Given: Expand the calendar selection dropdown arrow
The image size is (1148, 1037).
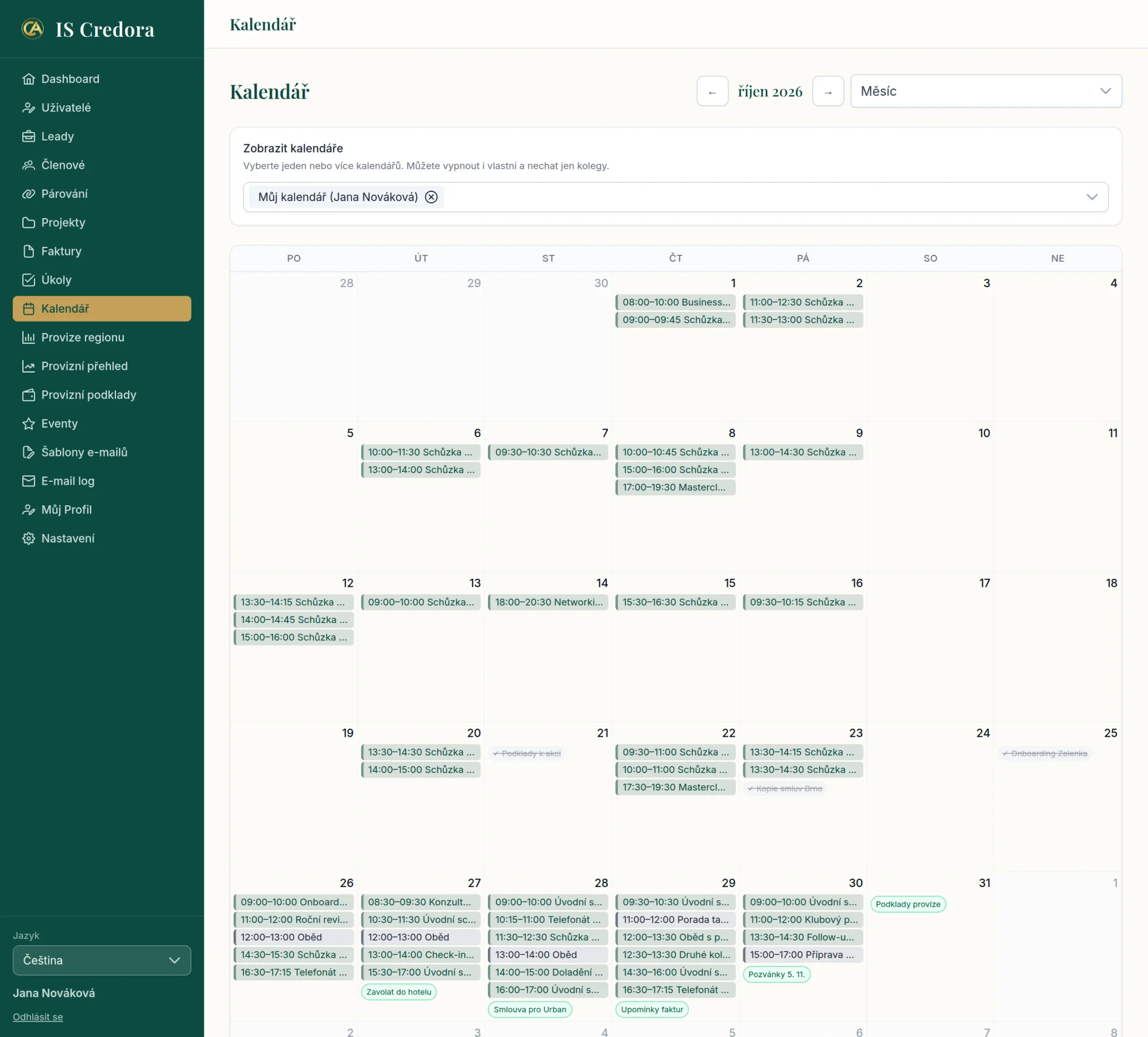Looking at the screenshot, I should click(1092, 197).
